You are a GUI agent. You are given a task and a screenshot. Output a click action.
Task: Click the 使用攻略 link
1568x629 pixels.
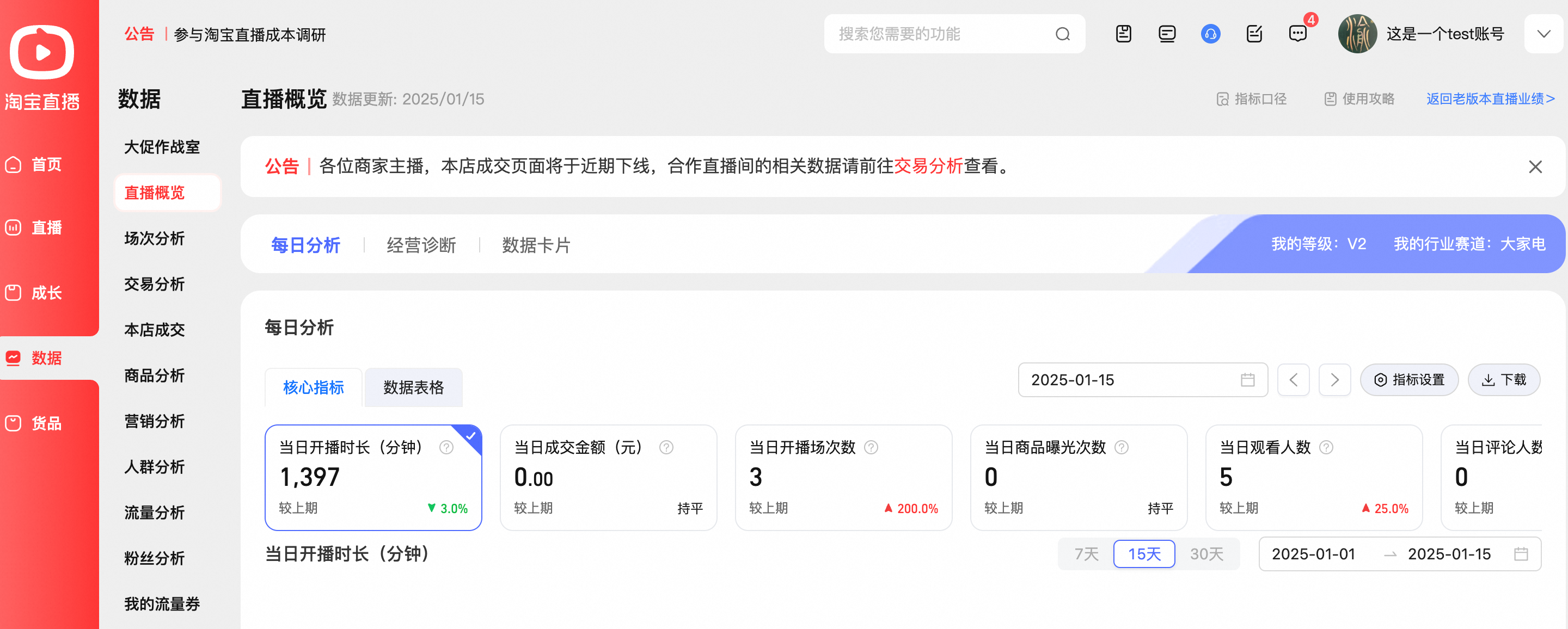pos(1359,99)
